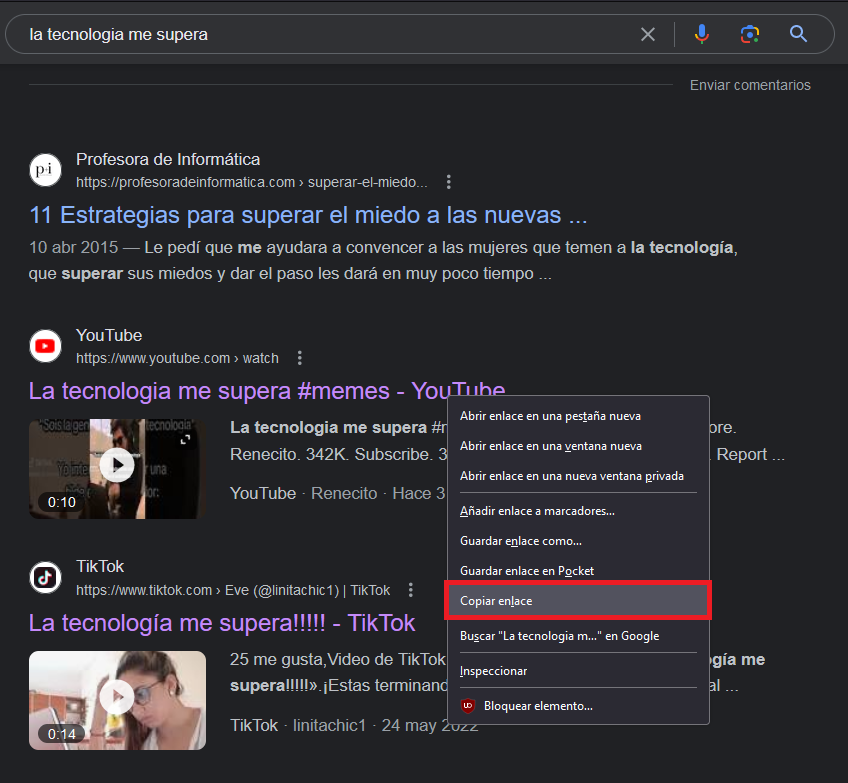
Task: Play the YouTube video thumbnail
Action: tap(117, 465)
